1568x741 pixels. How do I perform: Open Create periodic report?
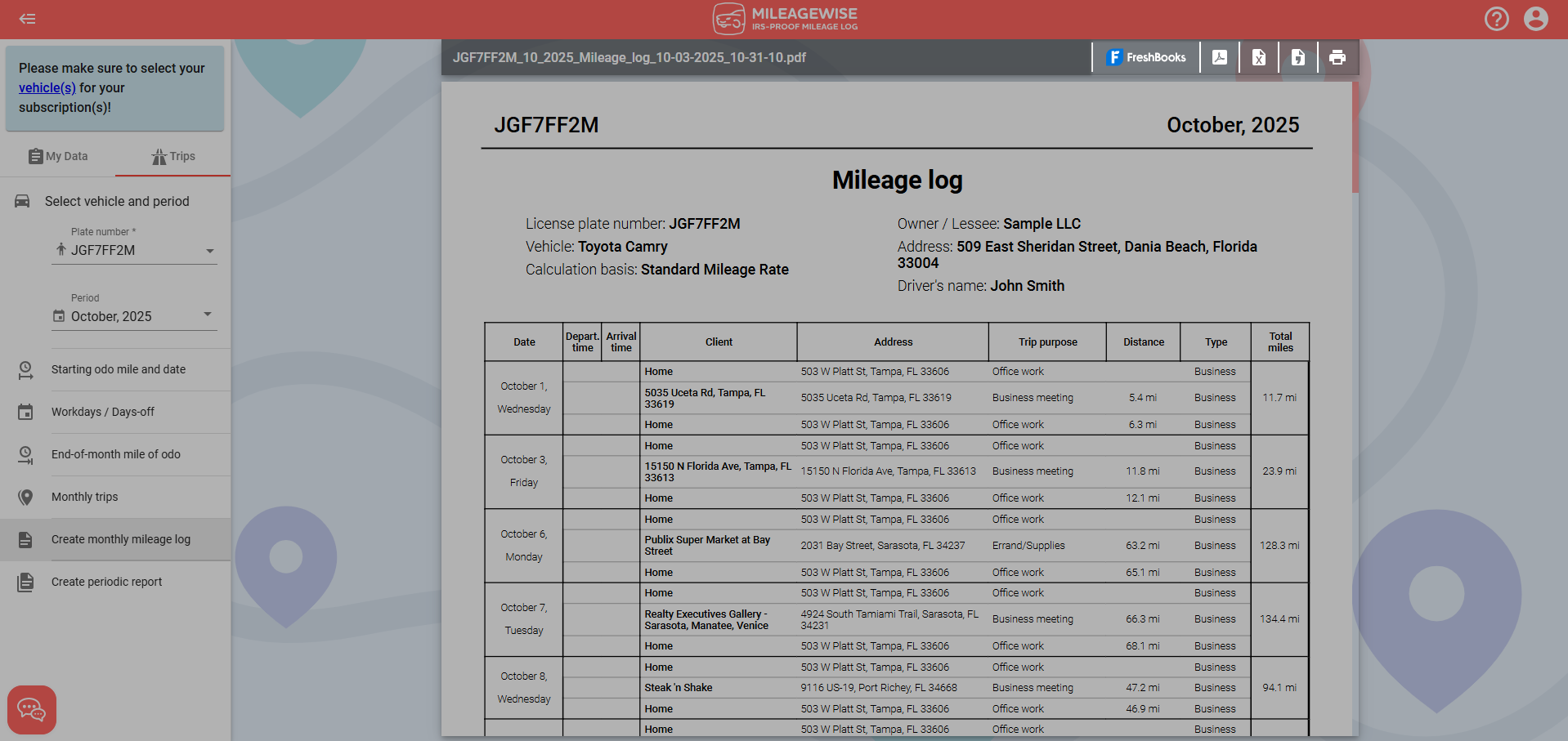[107, 582]
